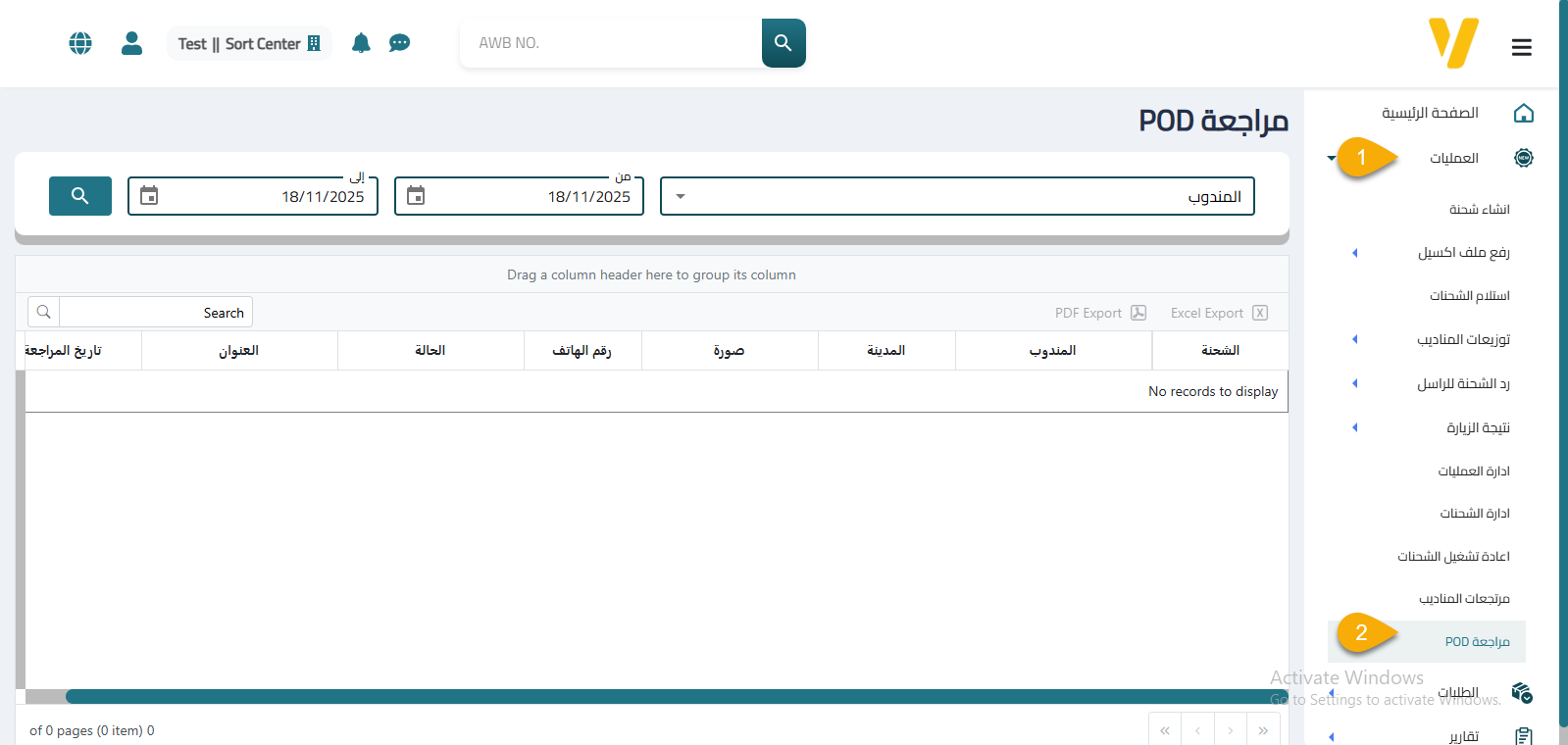Expand the رفع ملف اكسيل submenu arrow
This screenshot has height=745, width=1568.
pos(1355,253)
